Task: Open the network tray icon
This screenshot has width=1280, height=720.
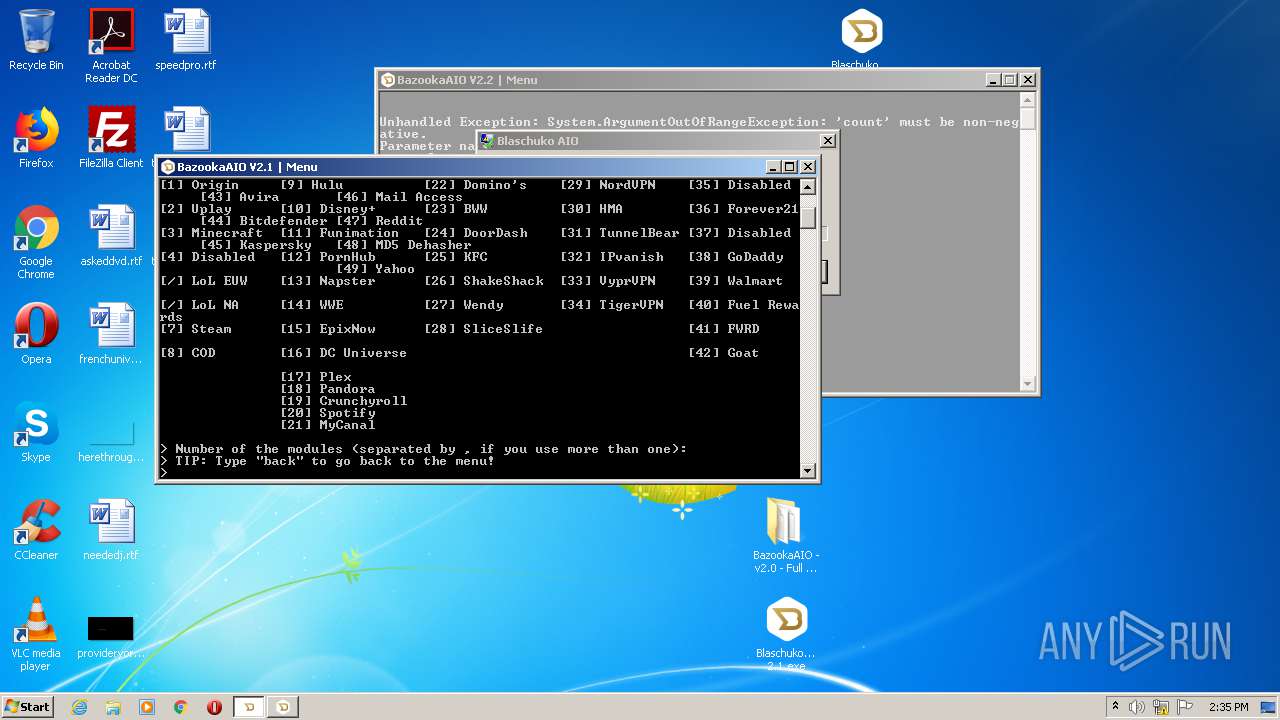Action: [x=1161, y=707]
